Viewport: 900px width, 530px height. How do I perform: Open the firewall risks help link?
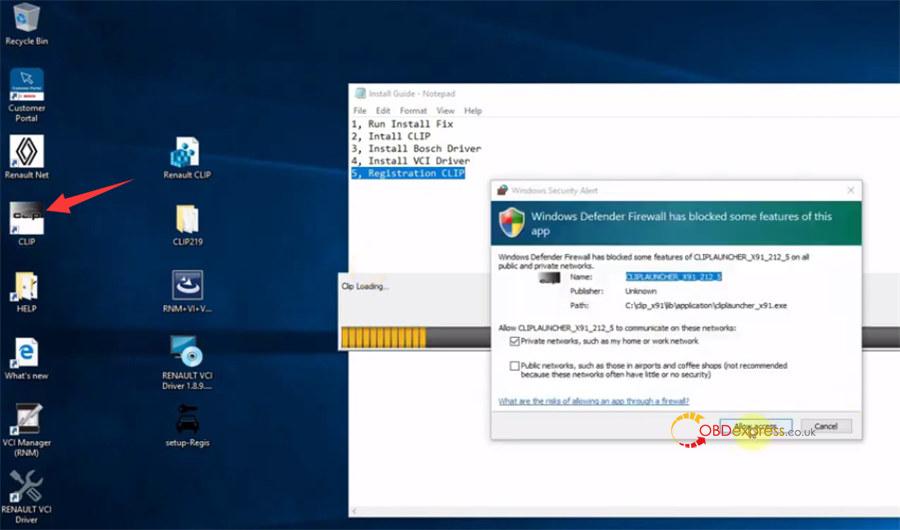(593, 401)
